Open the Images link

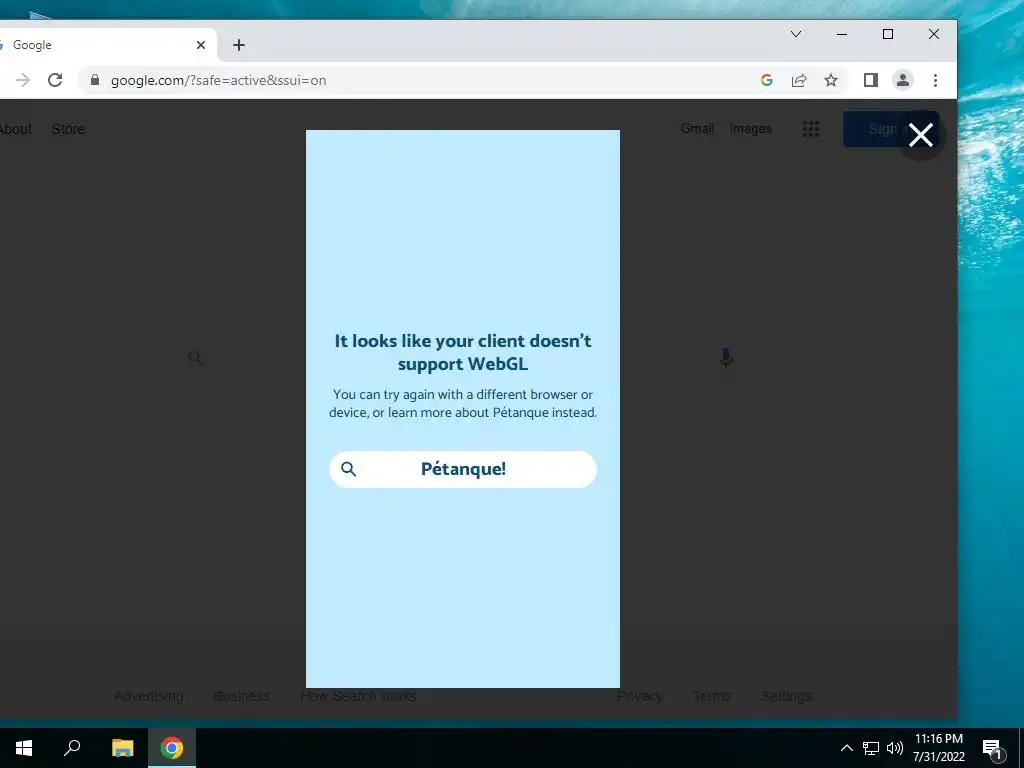point(750,129)
